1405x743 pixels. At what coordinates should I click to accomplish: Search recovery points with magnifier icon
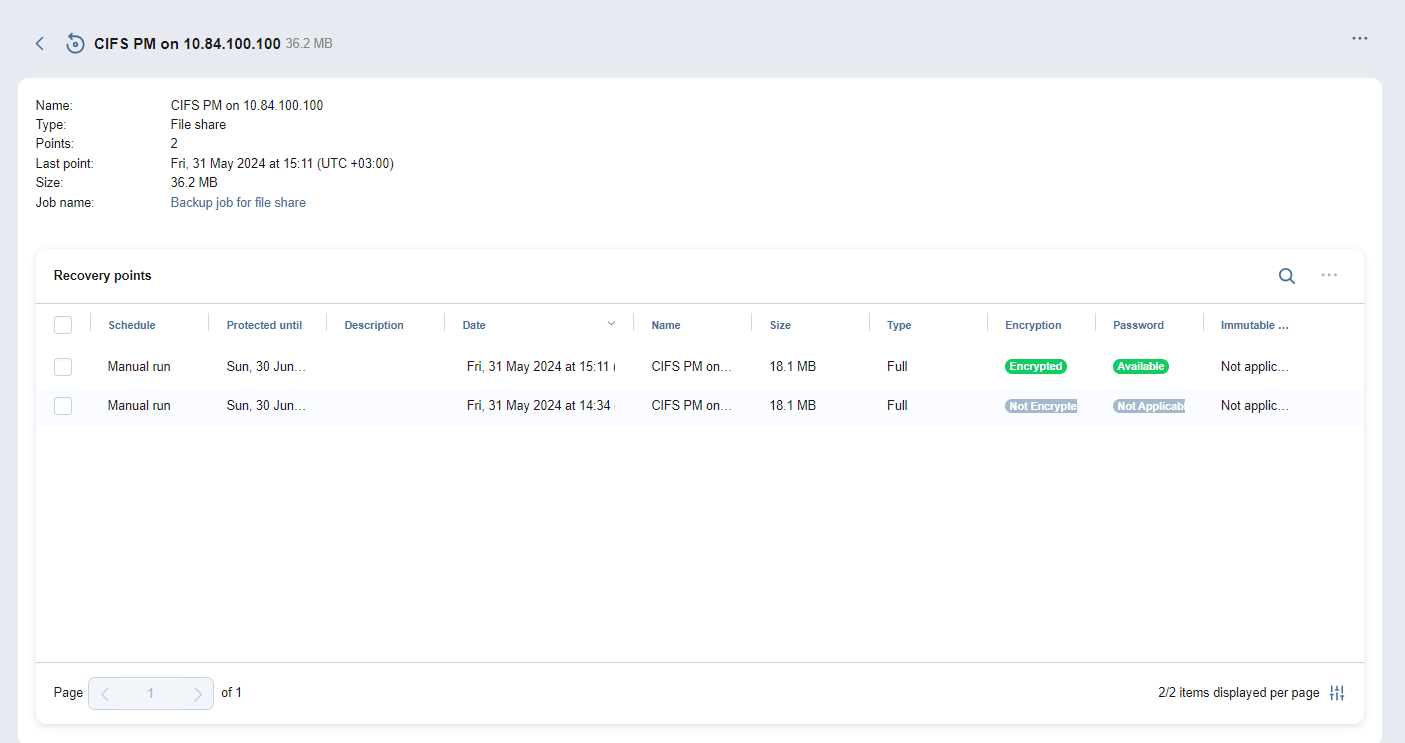click(x=1287, y=276)
